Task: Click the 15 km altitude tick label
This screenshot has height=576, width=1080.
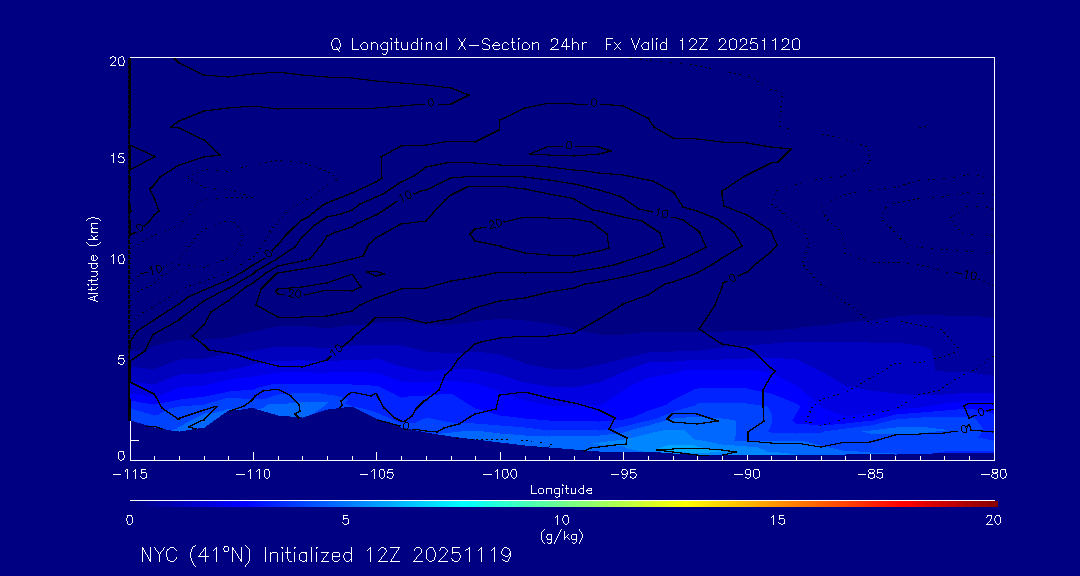Action: tap(116, 158)
